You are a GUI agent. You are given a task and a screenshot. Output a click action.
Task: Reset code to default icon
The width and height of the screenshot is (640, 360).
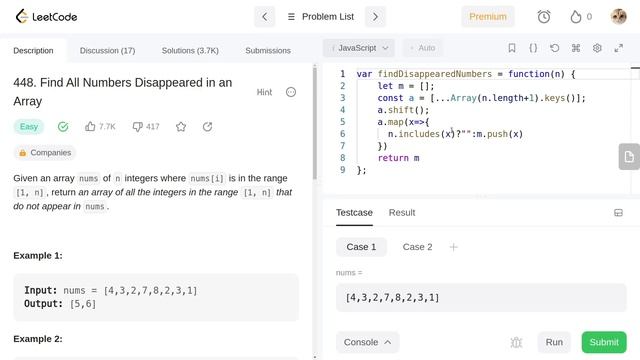(x=554, y=48)
